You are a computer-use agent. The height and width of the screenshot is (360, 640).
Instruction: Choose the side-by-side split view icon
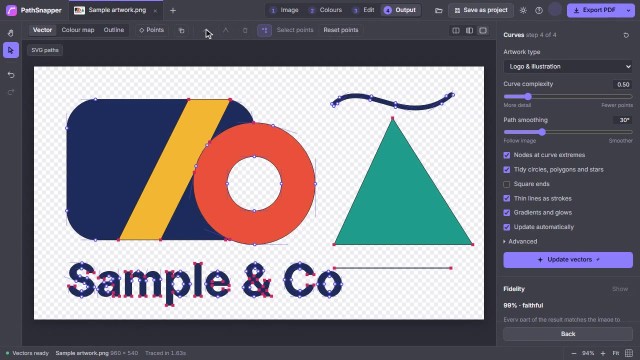point(456,31)
